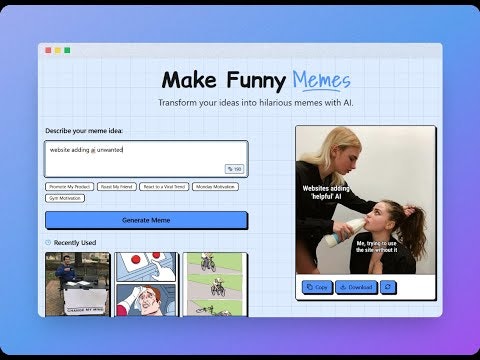The width and height of the screenshot is (480, 360).
Task: Click the meme idea description text box
Action: click(146, 159)
